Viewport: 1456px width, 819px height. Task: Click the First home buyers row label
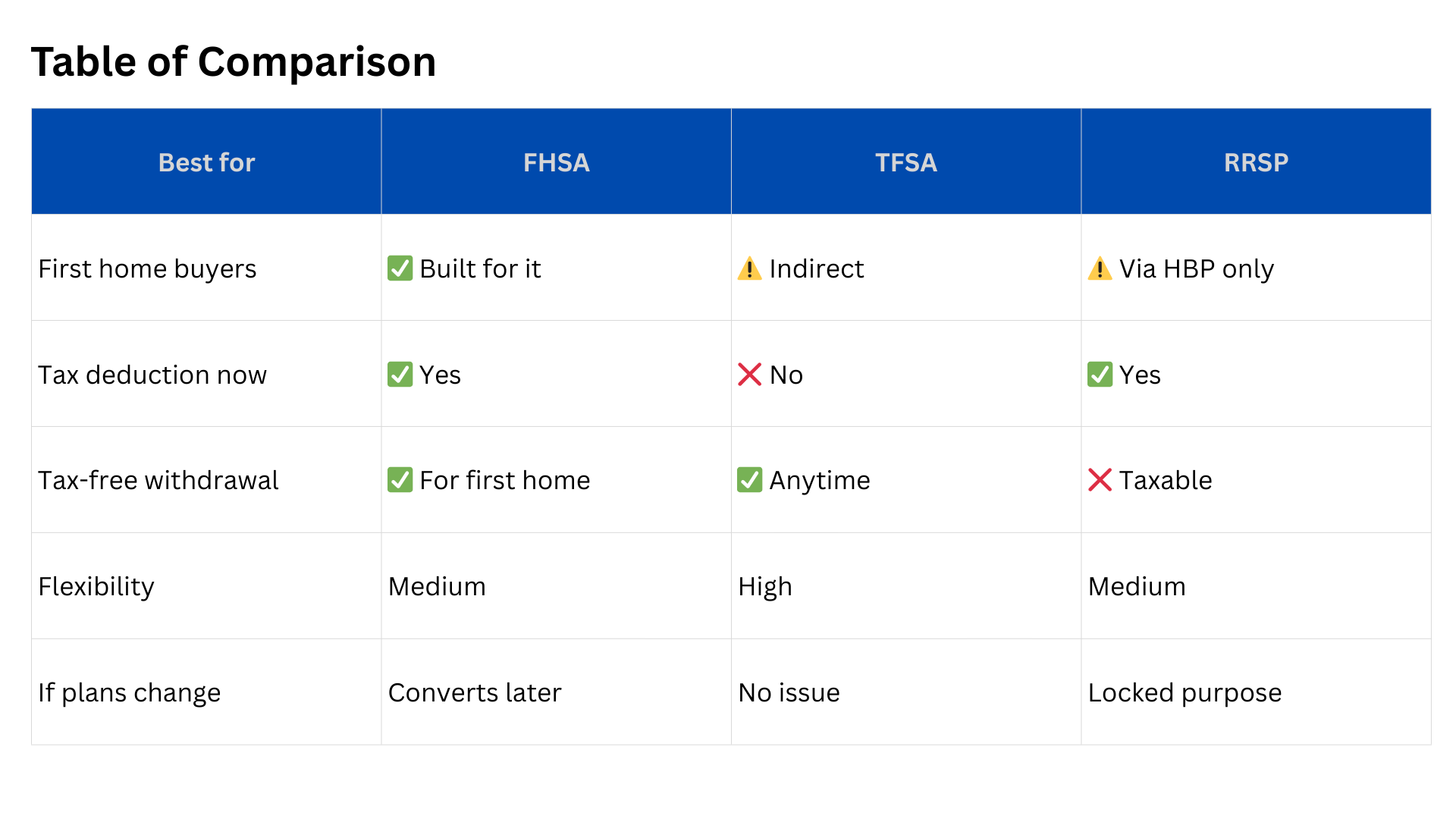(147, 268)
